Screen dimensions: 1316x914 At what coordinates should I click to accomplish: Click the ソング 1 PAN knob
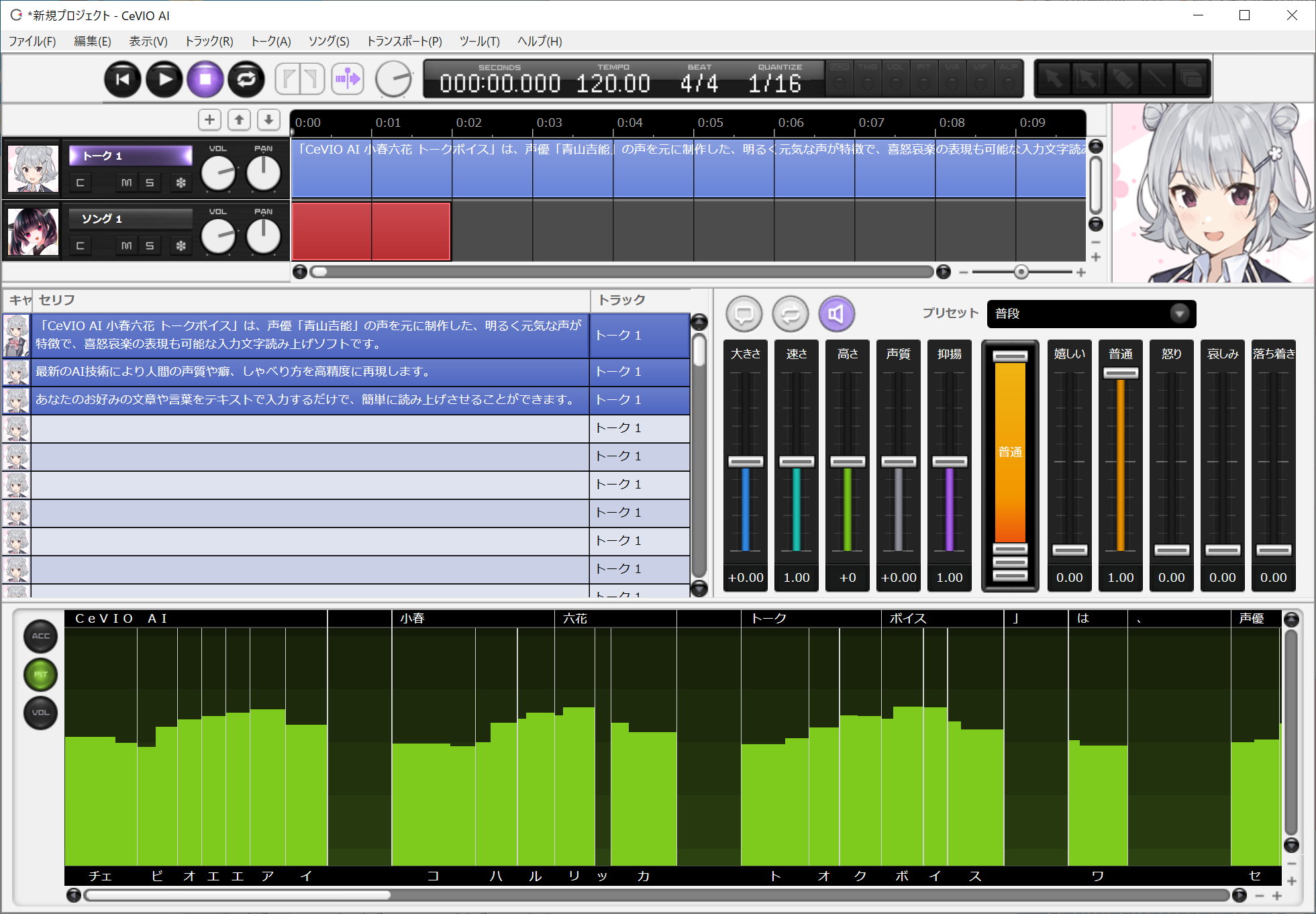point(263,237)
